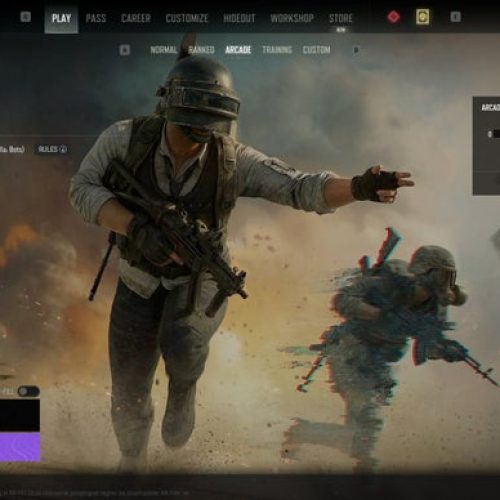Click the gray square icon right of yellow icon

click(x=456, y=17)
